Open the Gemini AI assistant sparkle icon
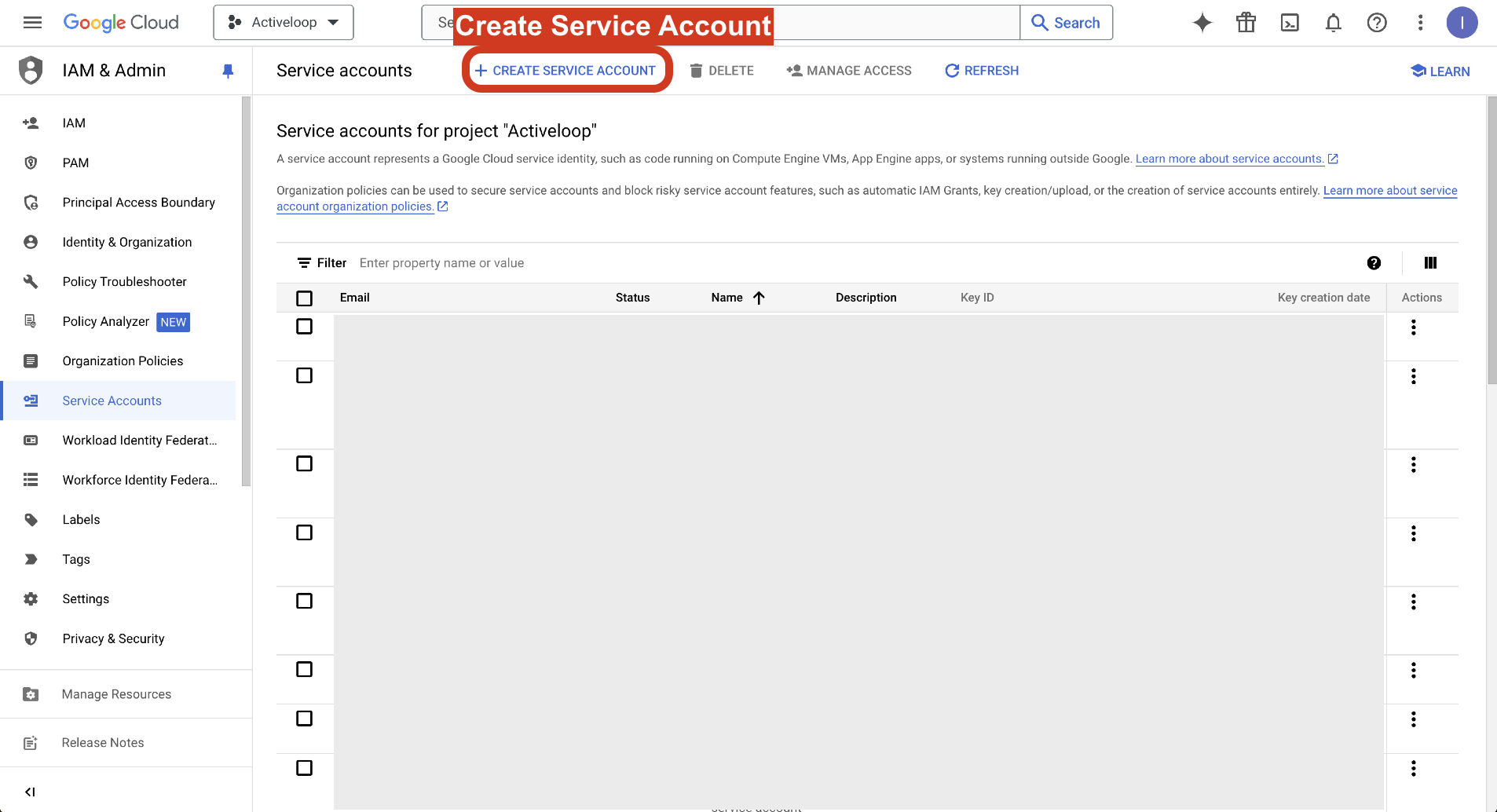This screenshot has width=1497, height=812. point(1202,23)
